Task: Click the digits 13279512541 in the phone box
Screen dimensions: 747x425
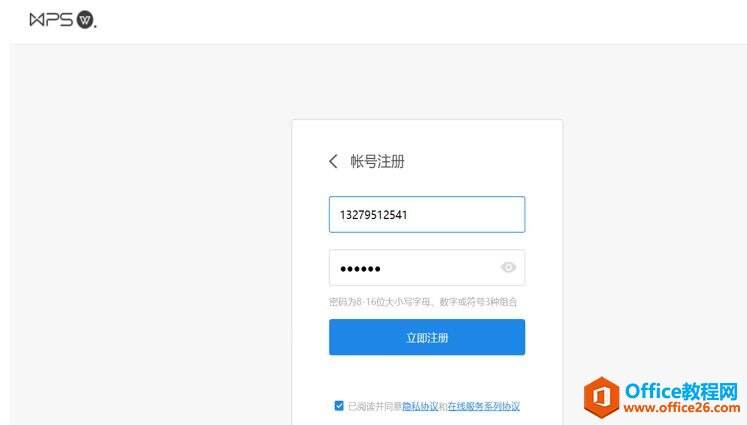Action: click(x=374, y=215)
